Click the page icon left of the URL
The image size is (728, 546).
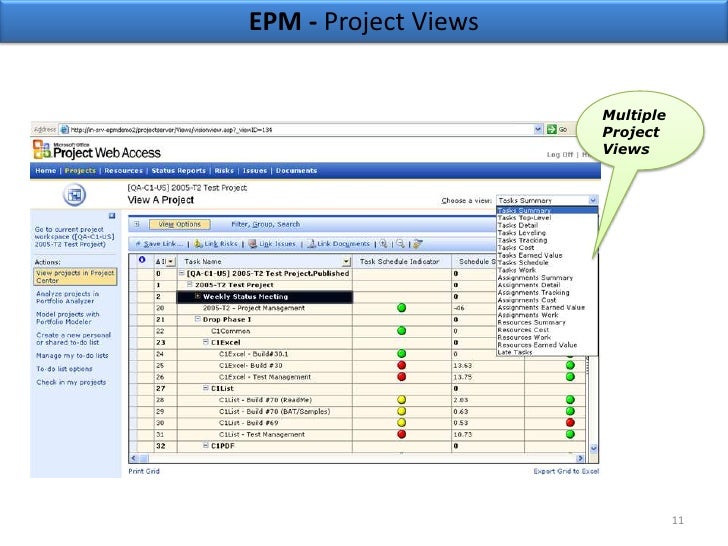[x=65, y=130]
